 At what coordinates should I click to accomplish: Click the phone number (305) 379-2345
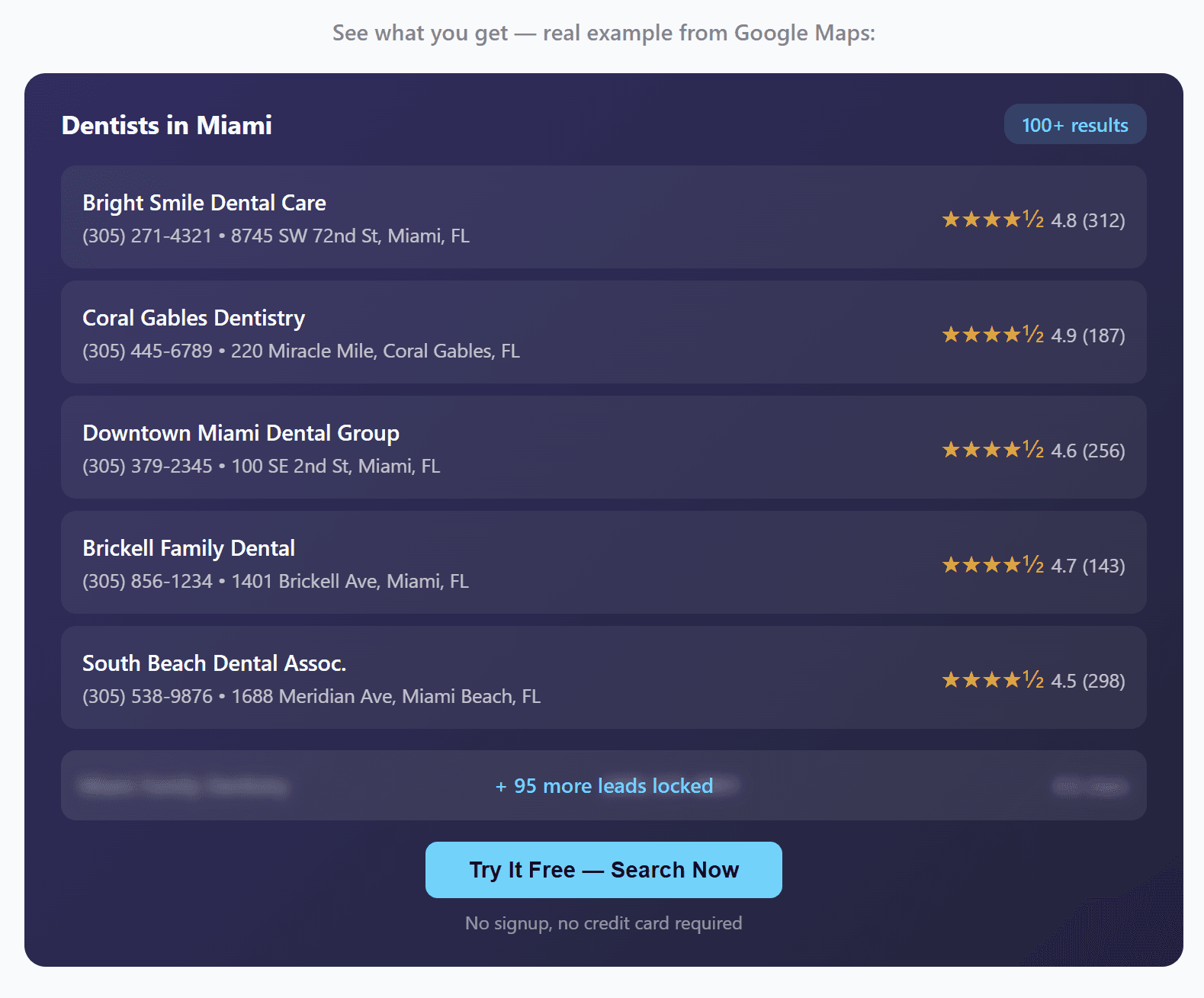tap(147, 467)
